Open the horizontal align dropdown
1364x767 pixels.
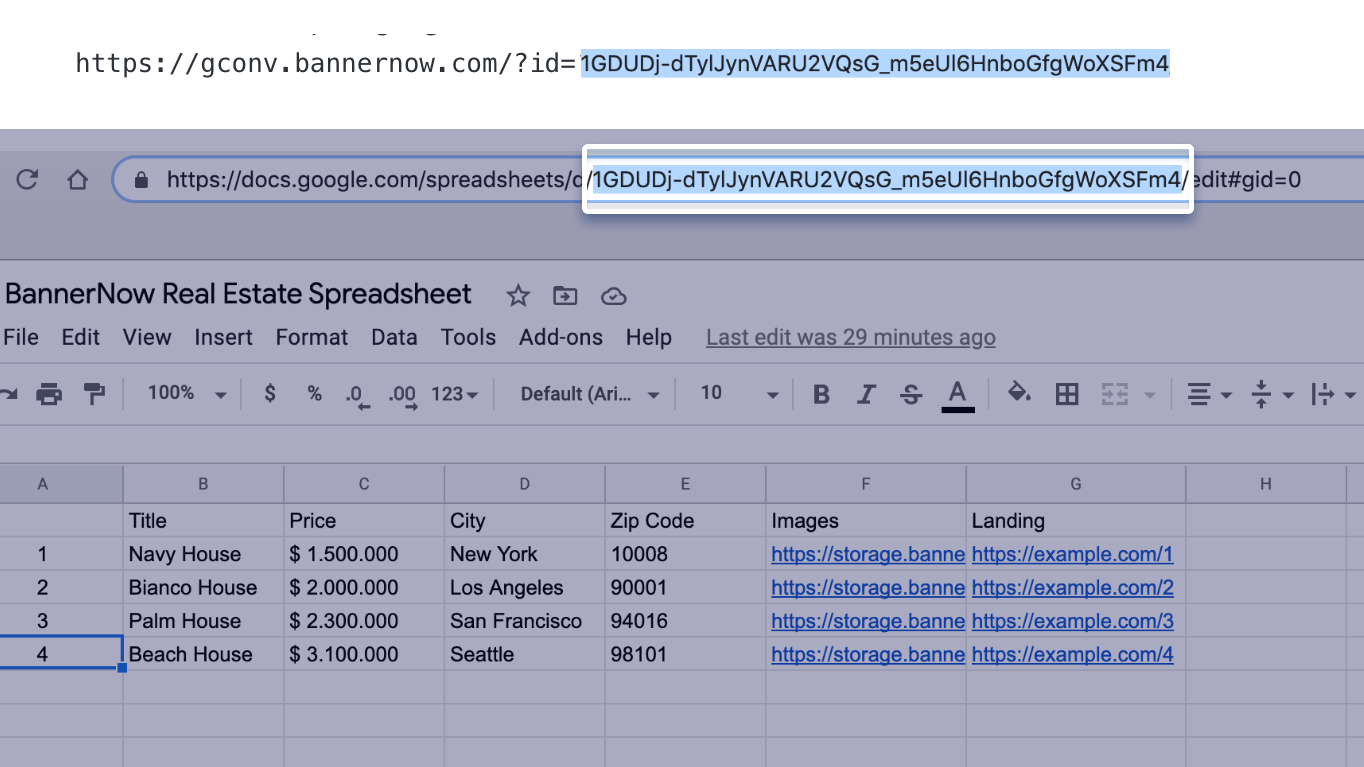[1211, 394]
